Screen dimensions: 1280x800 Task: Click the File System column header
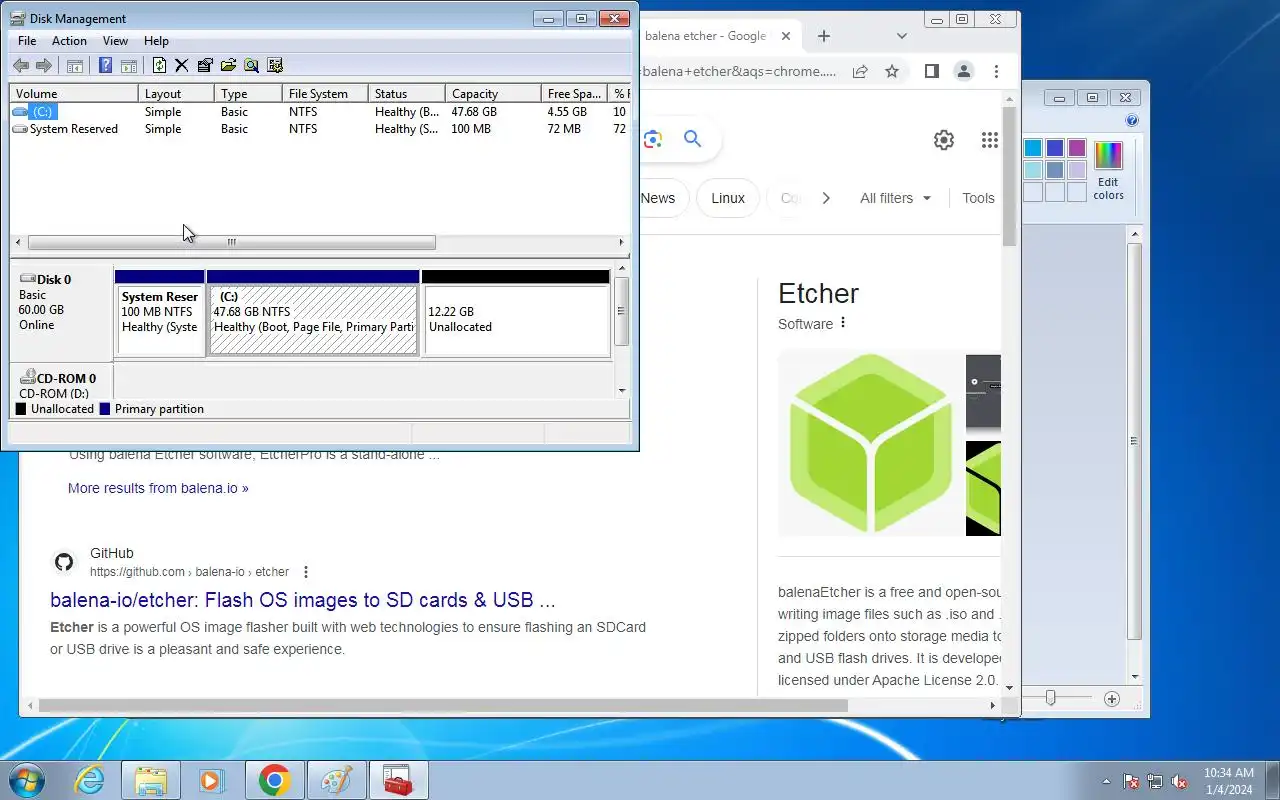tap(324, 93)
